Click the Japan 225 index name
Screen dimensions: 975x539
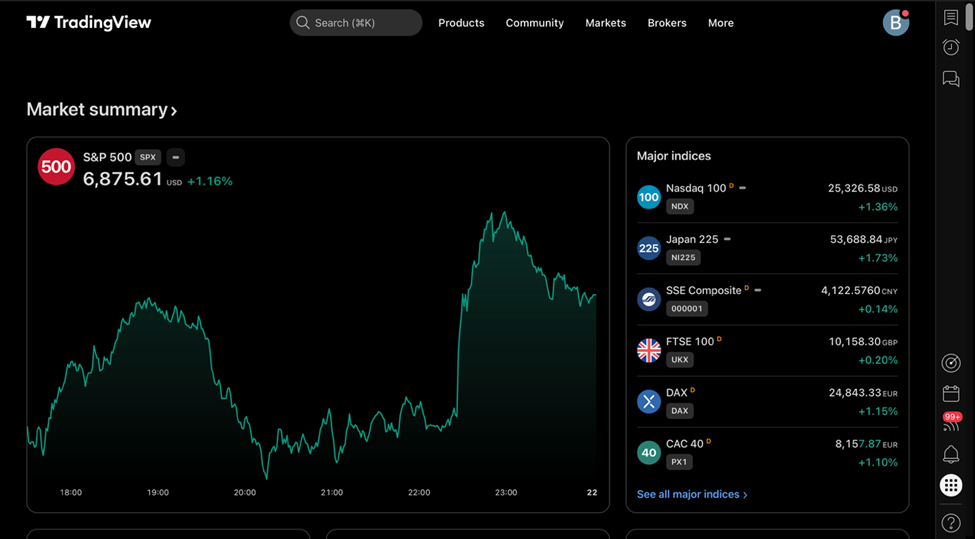pyautogui.click(x=692, y=239)
